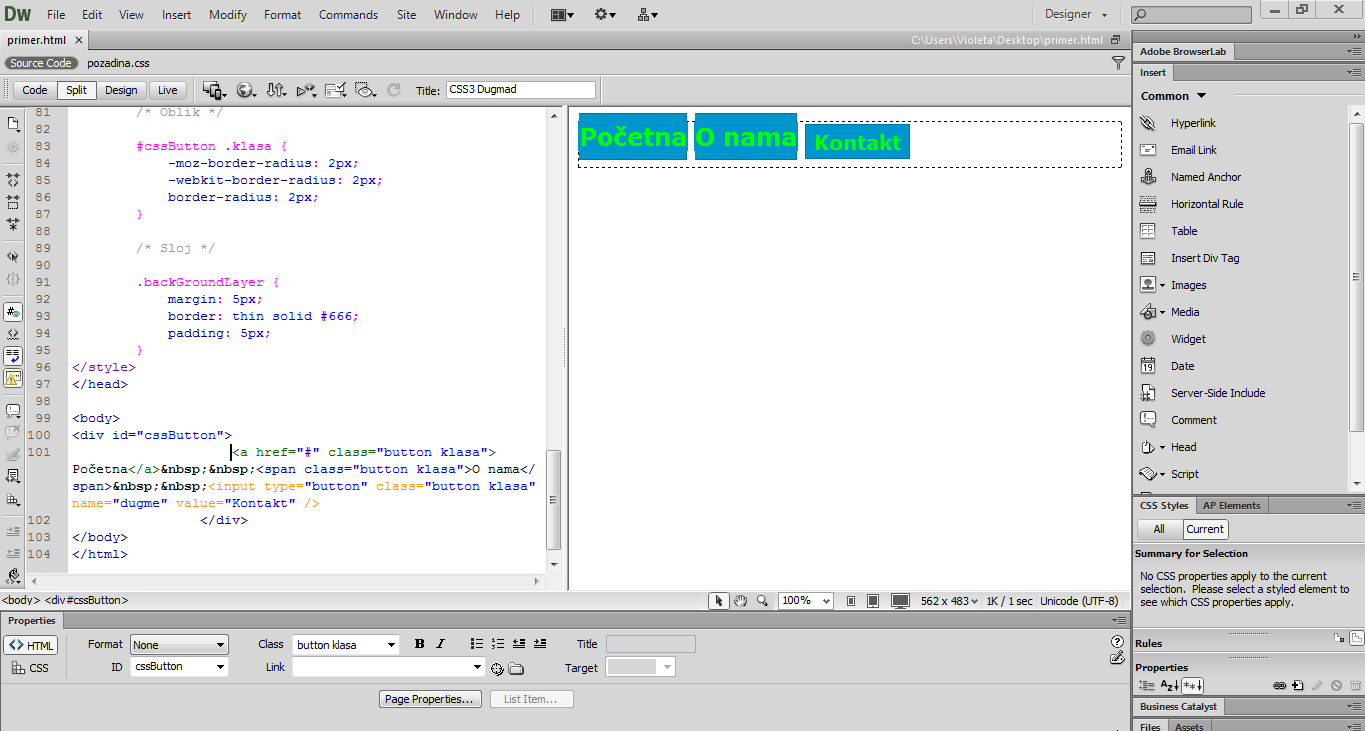1365x731 pixels.
Task: Click the Attach Style Sheet chain icon
Action: click(x=1278, y=686)
